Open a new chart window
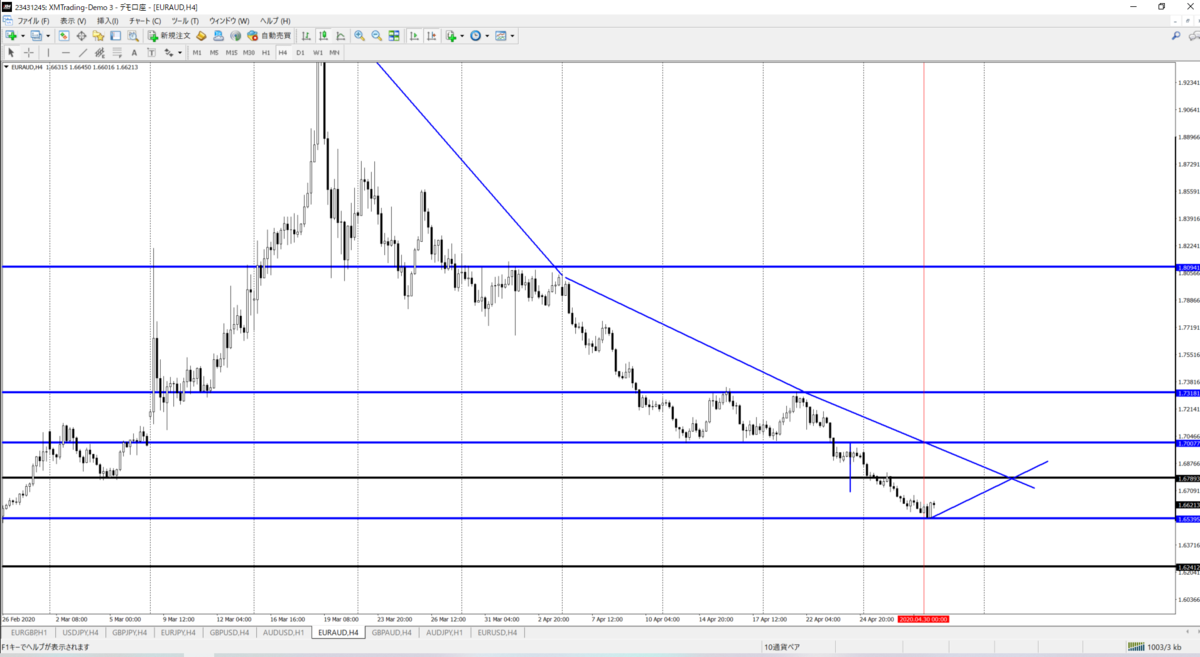This screenshot has height=657, width=1200. pos(10,36)
